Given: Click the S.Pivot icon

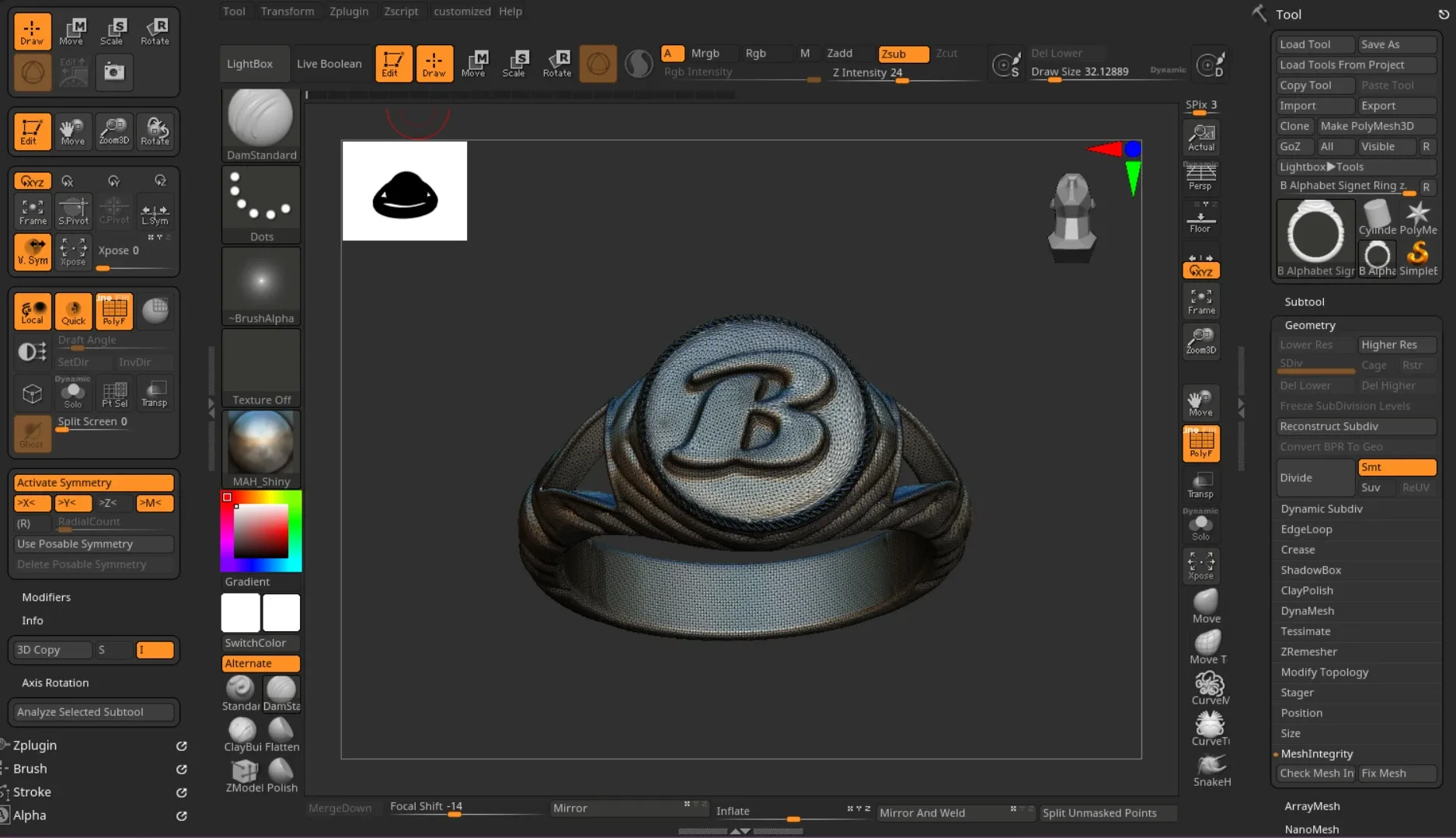Looking at the screenshot, I should (x=73, y=211).
